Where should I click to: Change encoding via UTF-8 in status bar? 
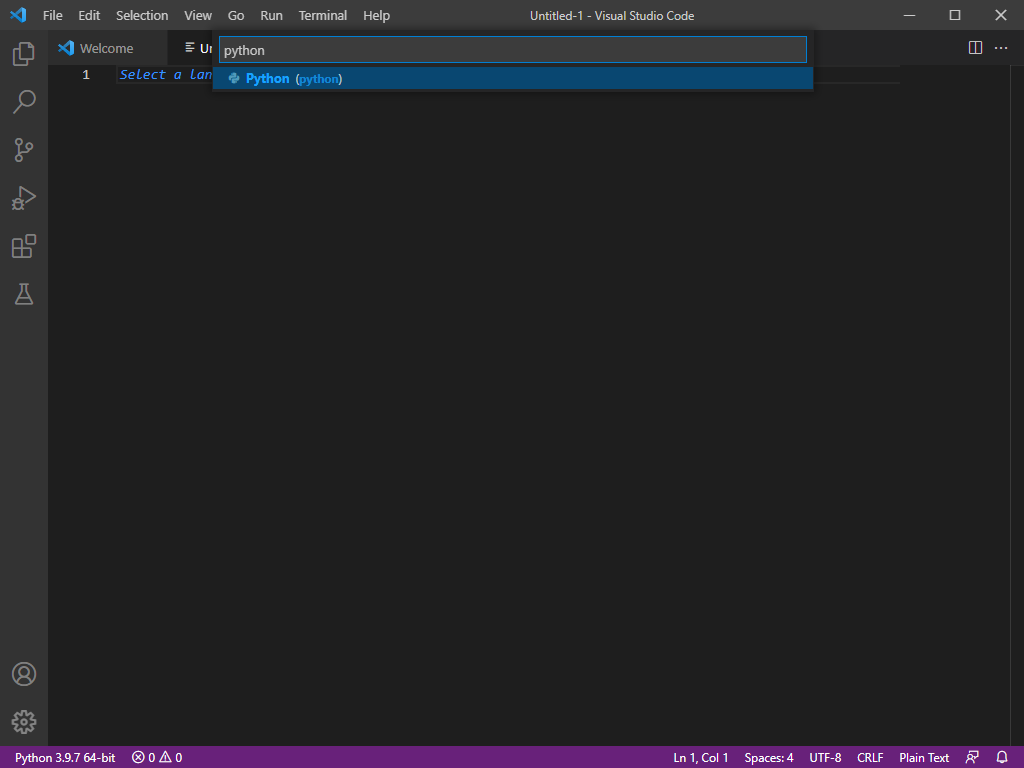click(x=825, y=758)
